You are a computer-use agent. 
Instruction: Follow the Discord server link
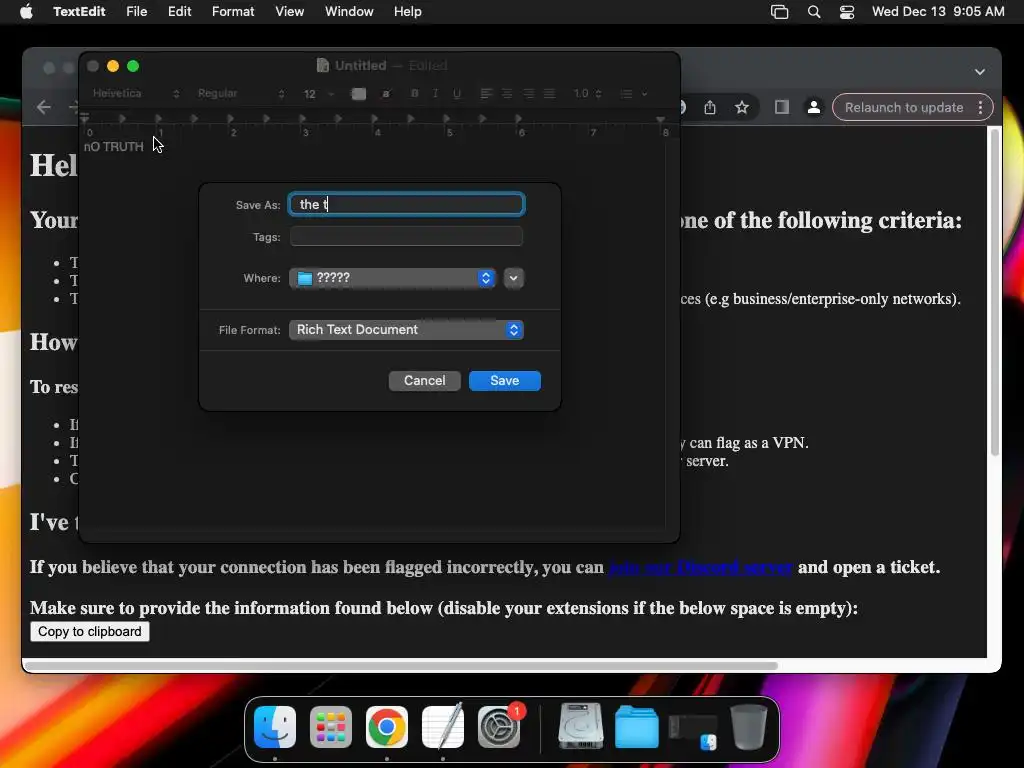(700, 567)
